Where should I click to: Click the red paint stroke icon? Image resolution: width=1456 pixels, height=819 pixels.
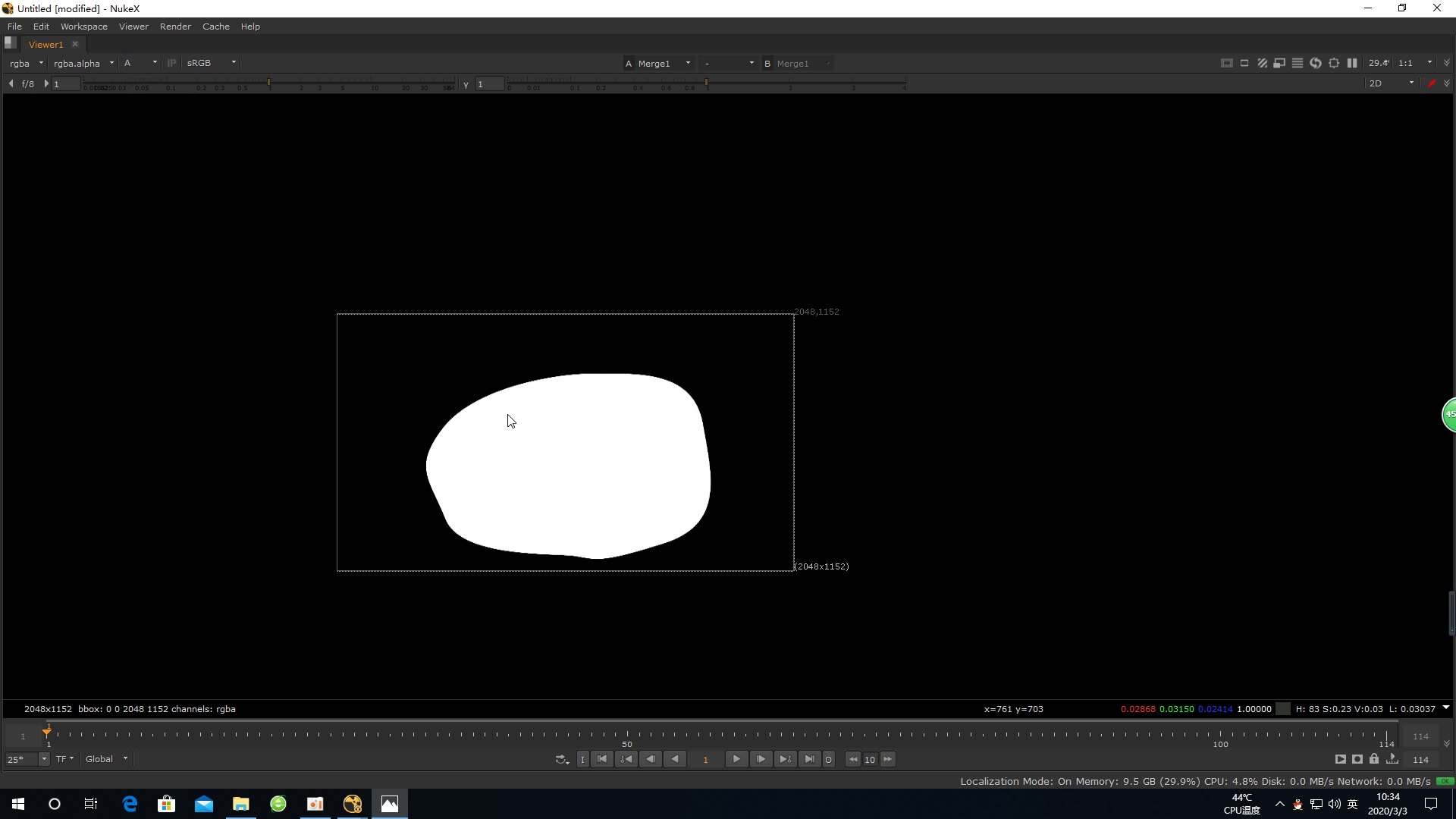click(1431, 83)
